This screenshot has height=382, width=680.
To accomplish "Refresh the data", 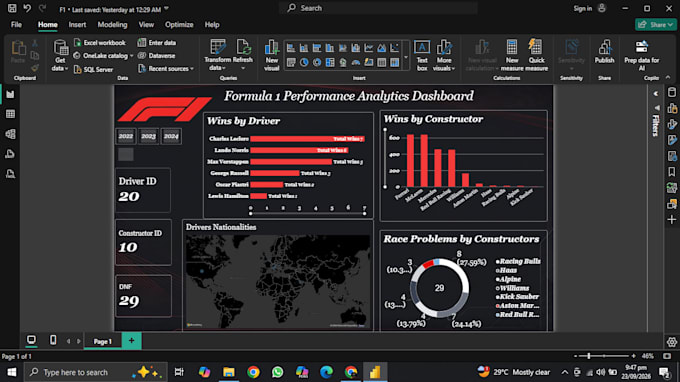I will [243, 56].
